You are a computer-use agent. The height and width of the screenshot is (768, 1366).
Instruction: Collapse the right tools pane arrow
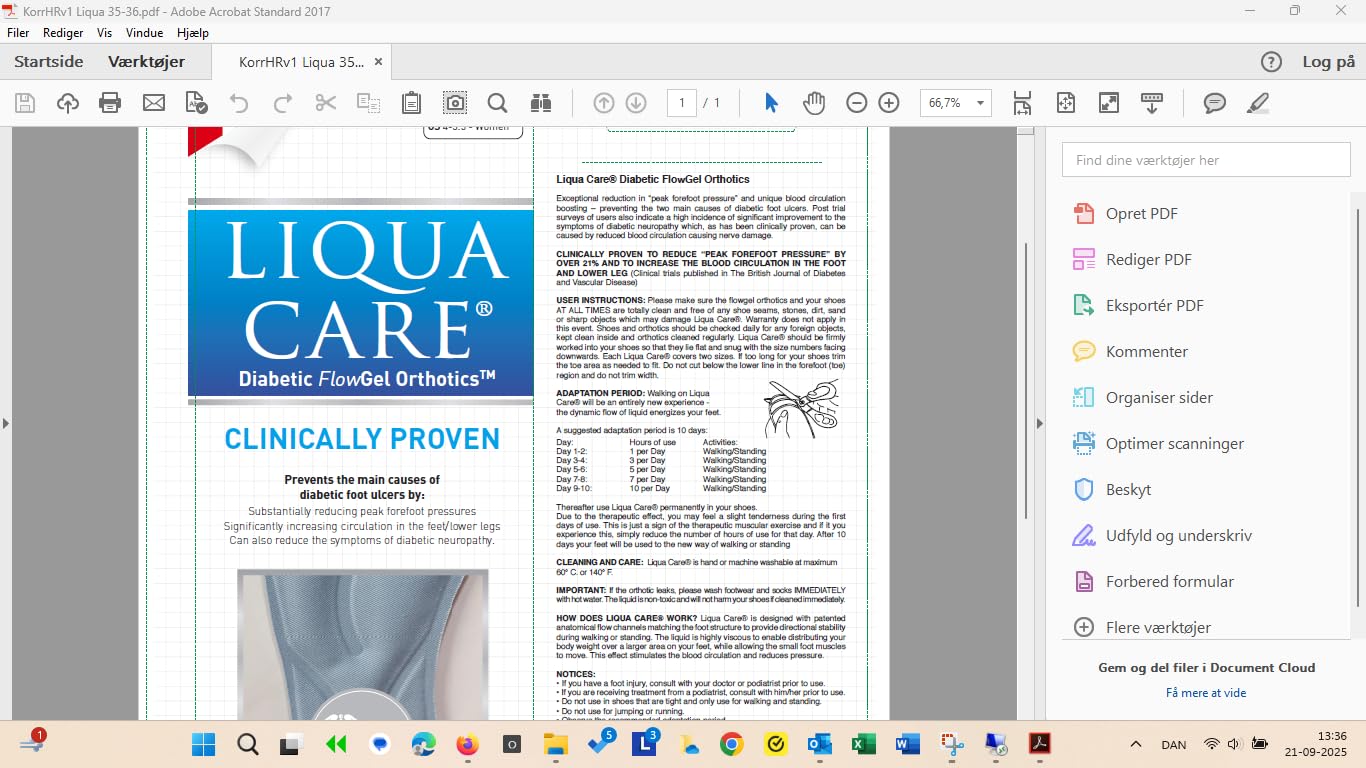coord(1038,424)
